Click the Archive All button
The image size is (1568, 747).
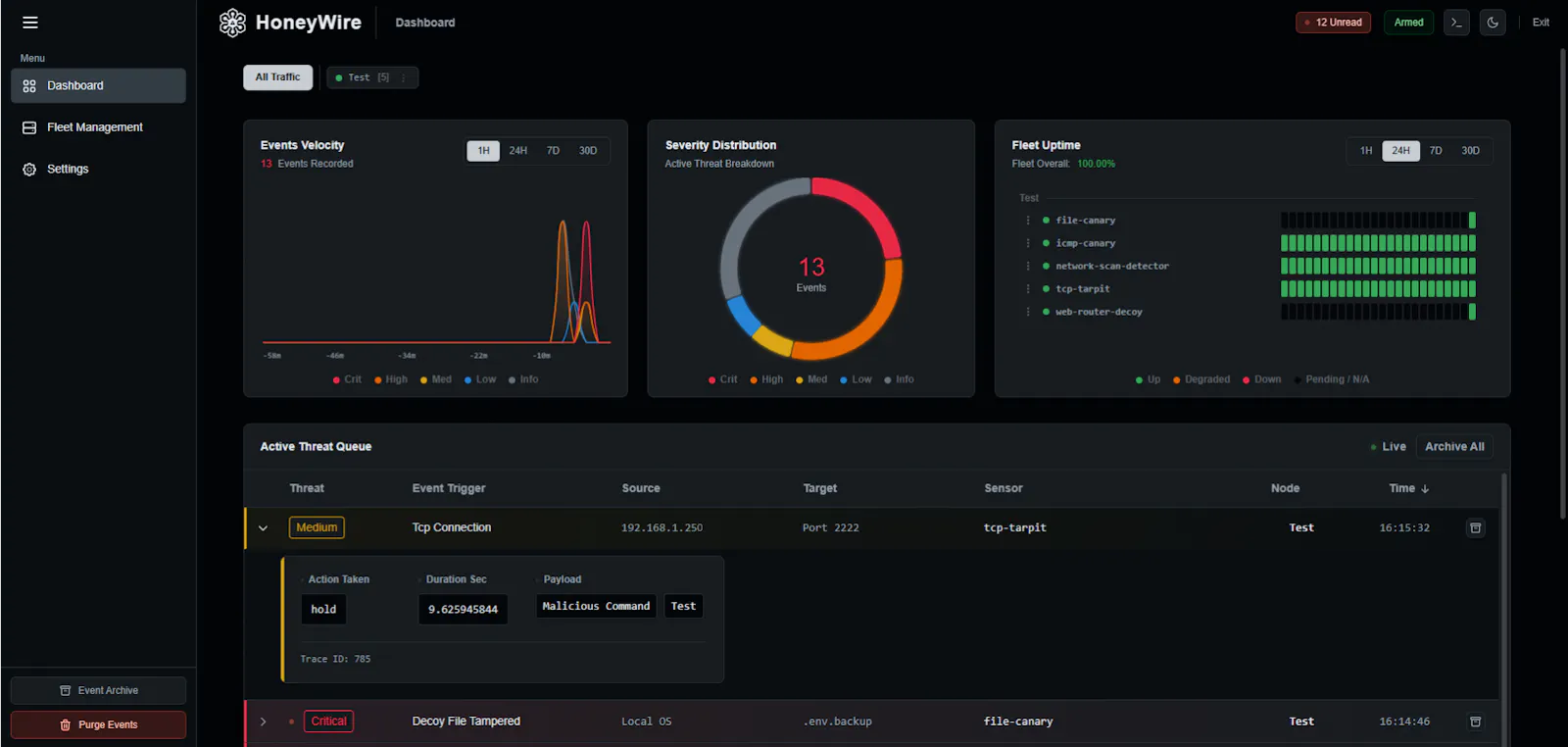1454,447
